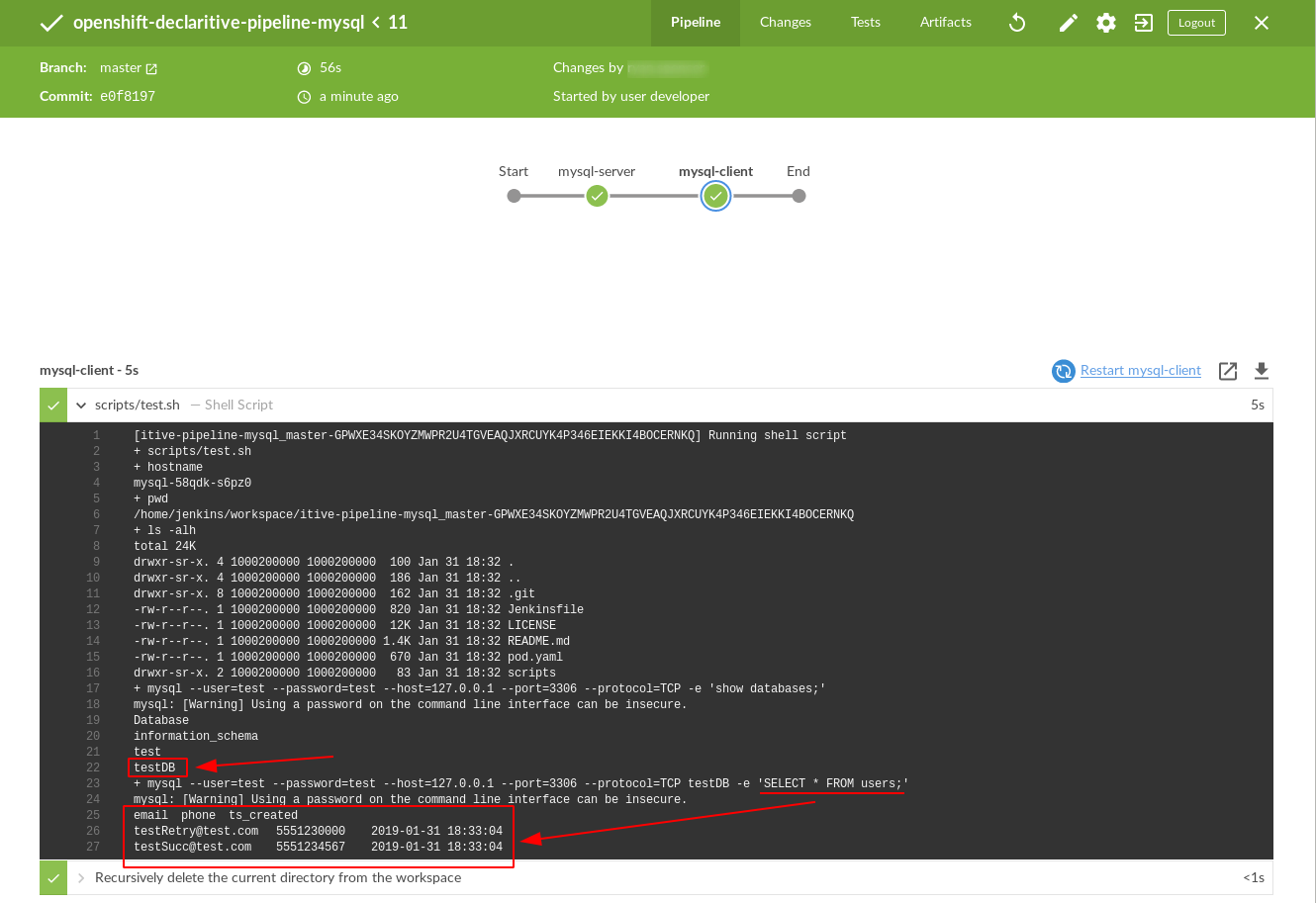Click the 'Started by user developer' text
The width and height of the screenshot is (1316, 903).
click(x=631, y=96)
